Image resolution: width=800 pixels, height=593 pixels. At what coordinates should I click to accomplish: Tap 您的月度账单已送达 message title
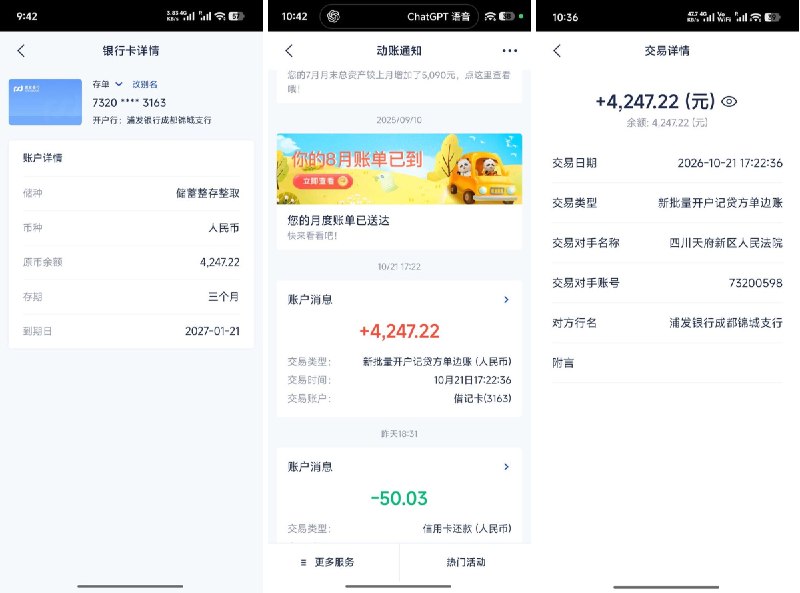pyautogui.click(x=338, y=220)
